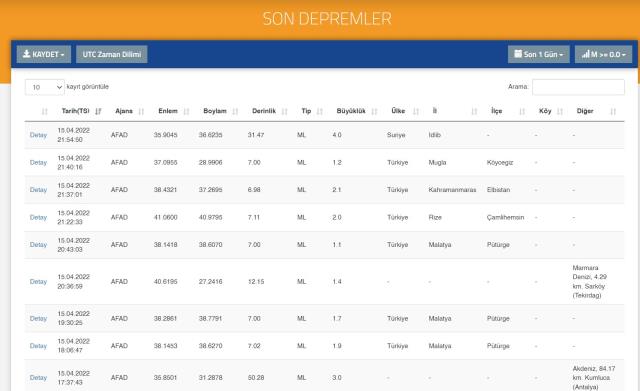The width and height of the screenshot is (640, 391).
Task: Click the Tarih(TS) column header text
Action: point(76,111)
